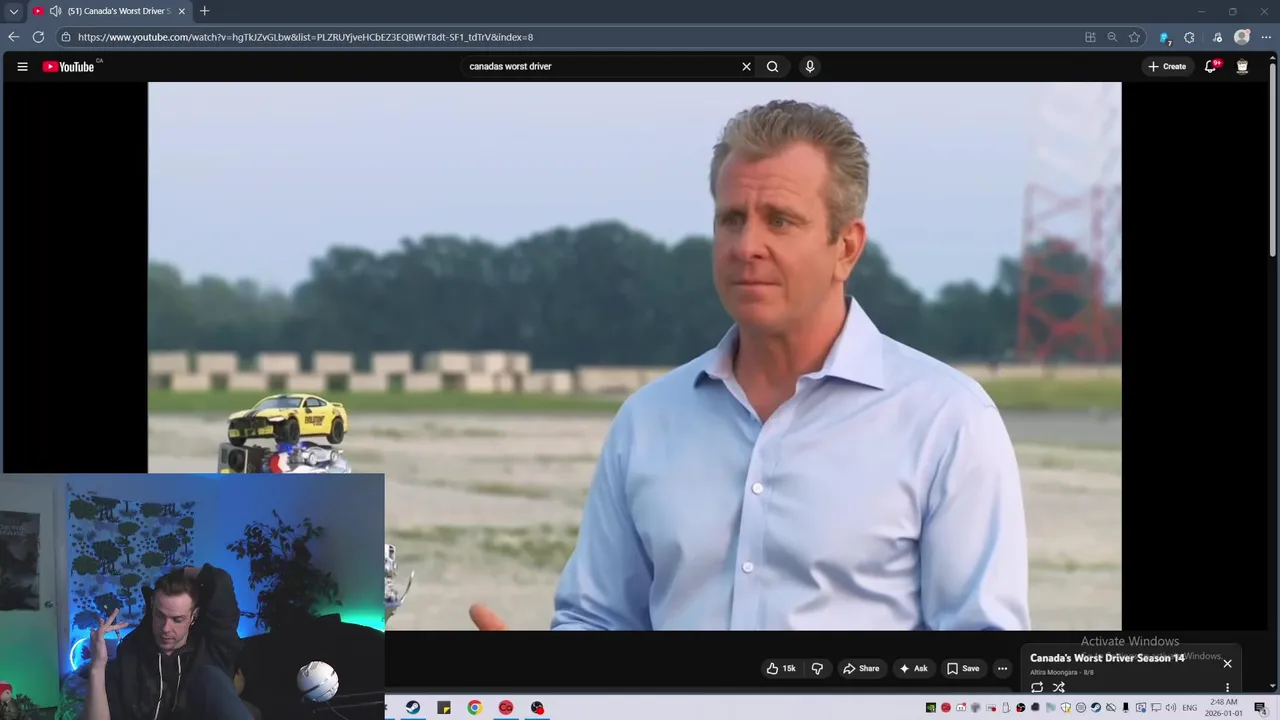
Task: Click the Altira Moongara playlist owner text
Action: pos(1056,672)
